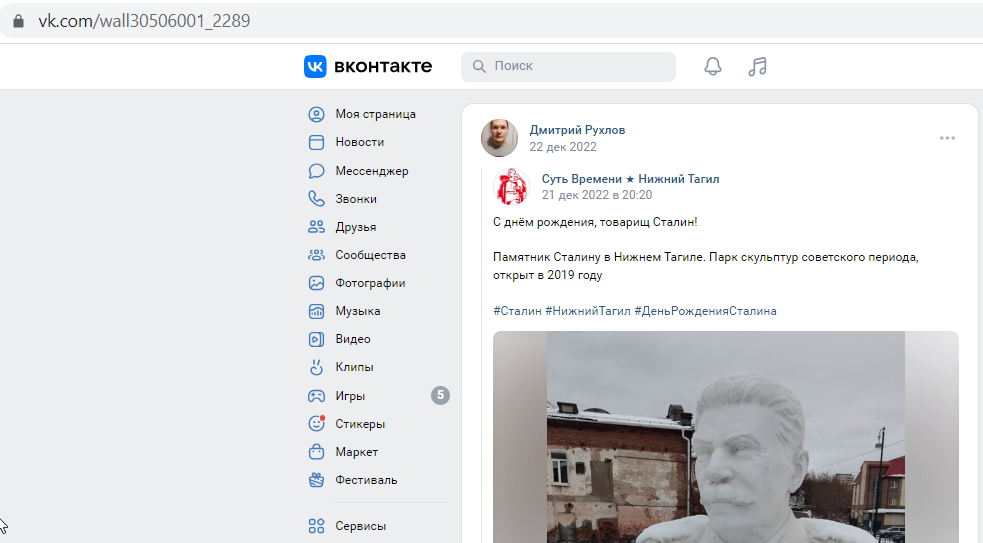Open Суть Времени ★ Нижний Тагил community
The height and width of the screenshot is (543, 983).
630,179
